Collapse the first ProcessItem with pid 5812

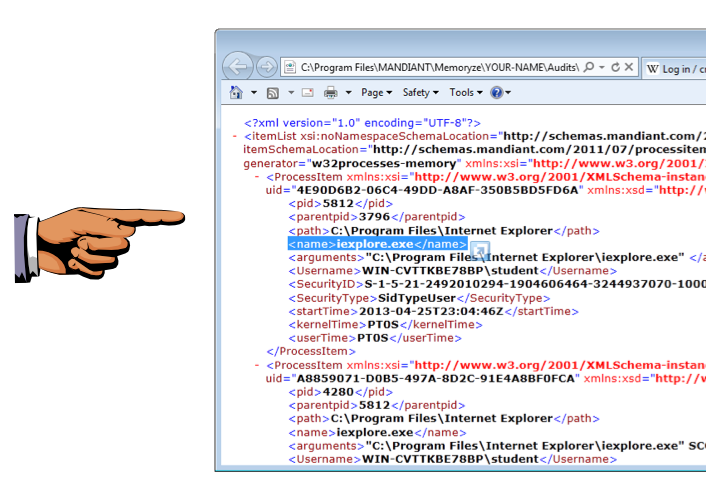click(257, 176)
